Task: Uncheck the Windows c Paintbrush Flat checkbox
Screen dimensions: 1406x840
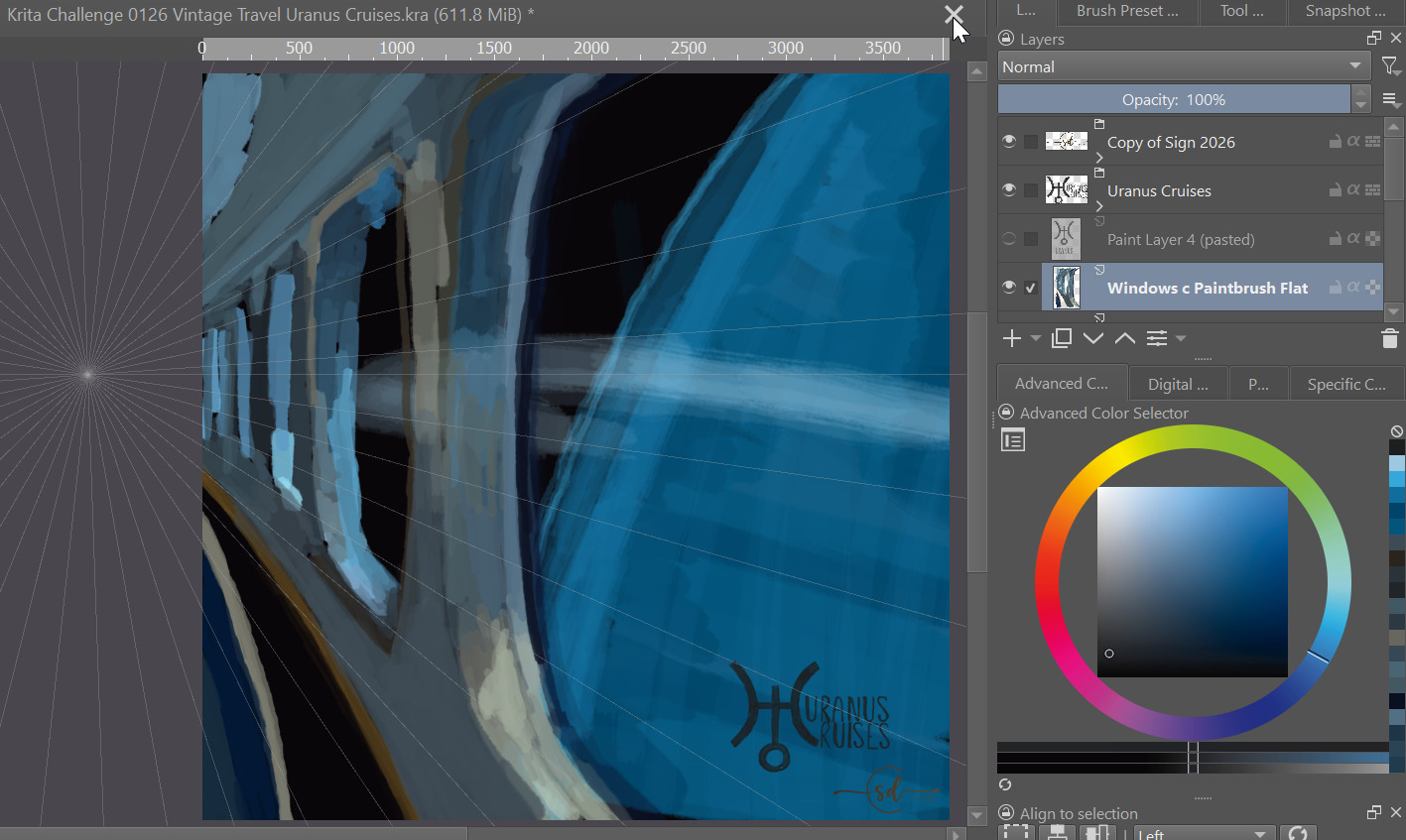Action: tap(1031, 288)
